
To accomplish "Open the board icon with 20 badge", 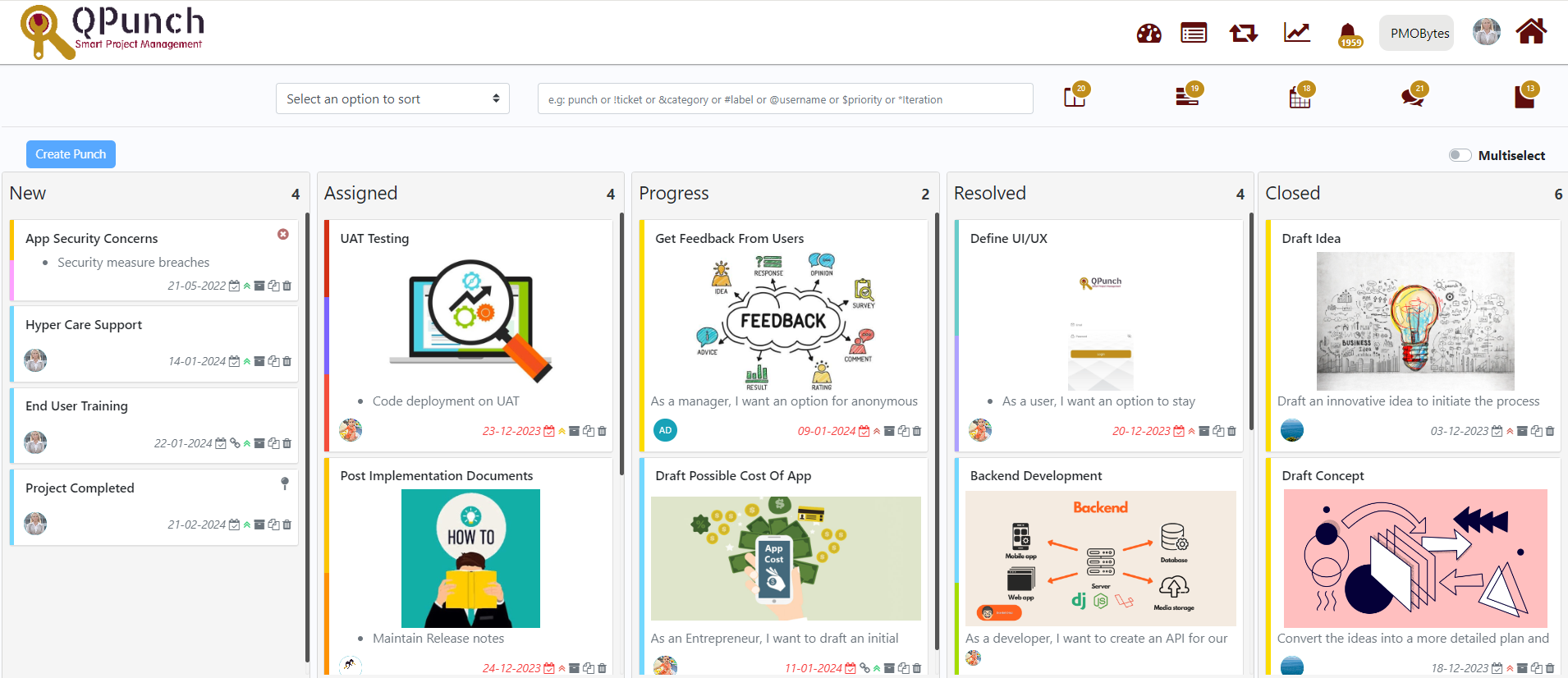I will 1075,98.
